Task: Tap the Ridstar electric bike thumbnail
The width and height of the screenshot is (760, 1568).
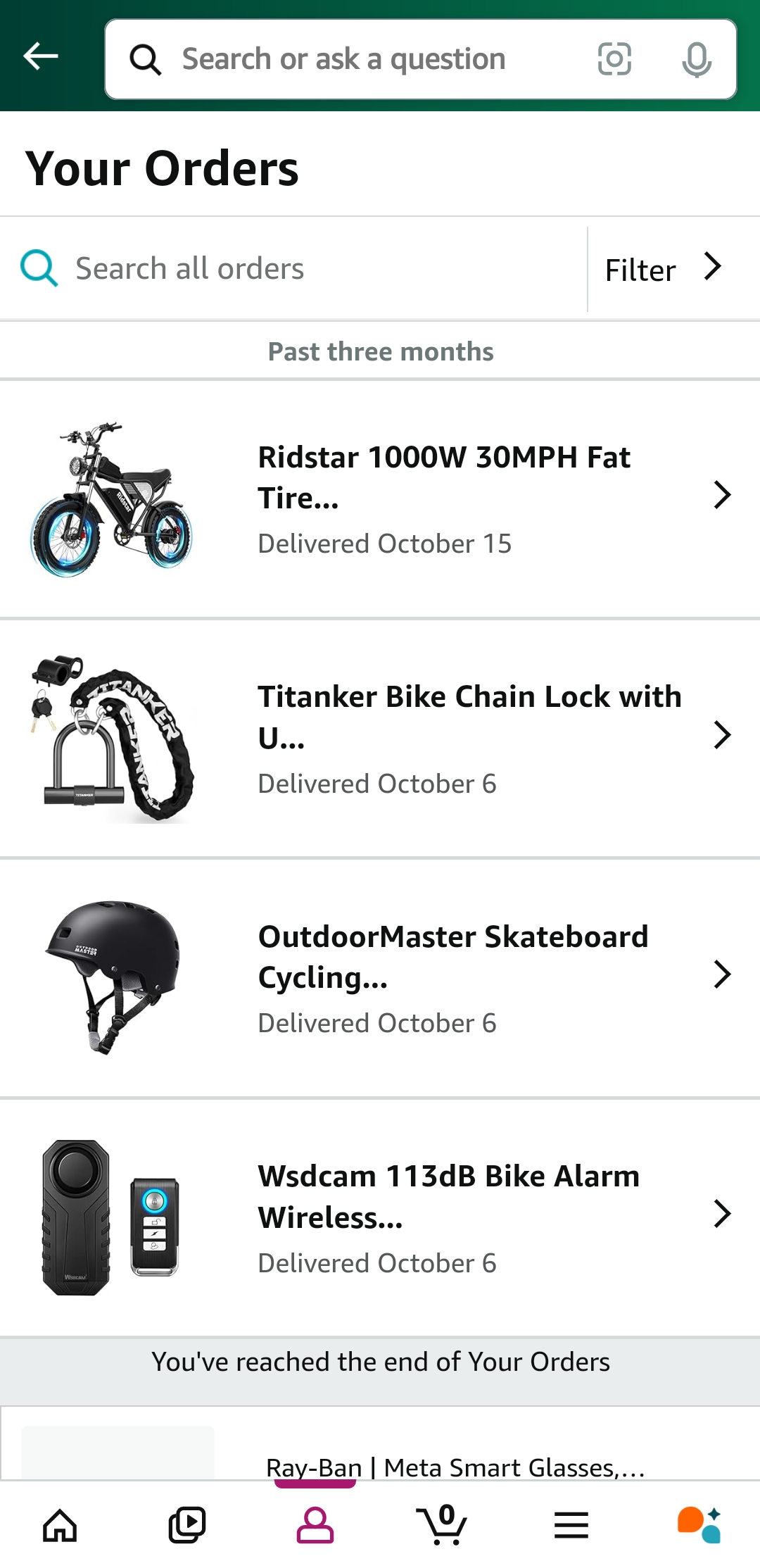Action: [x=111, y=500]
